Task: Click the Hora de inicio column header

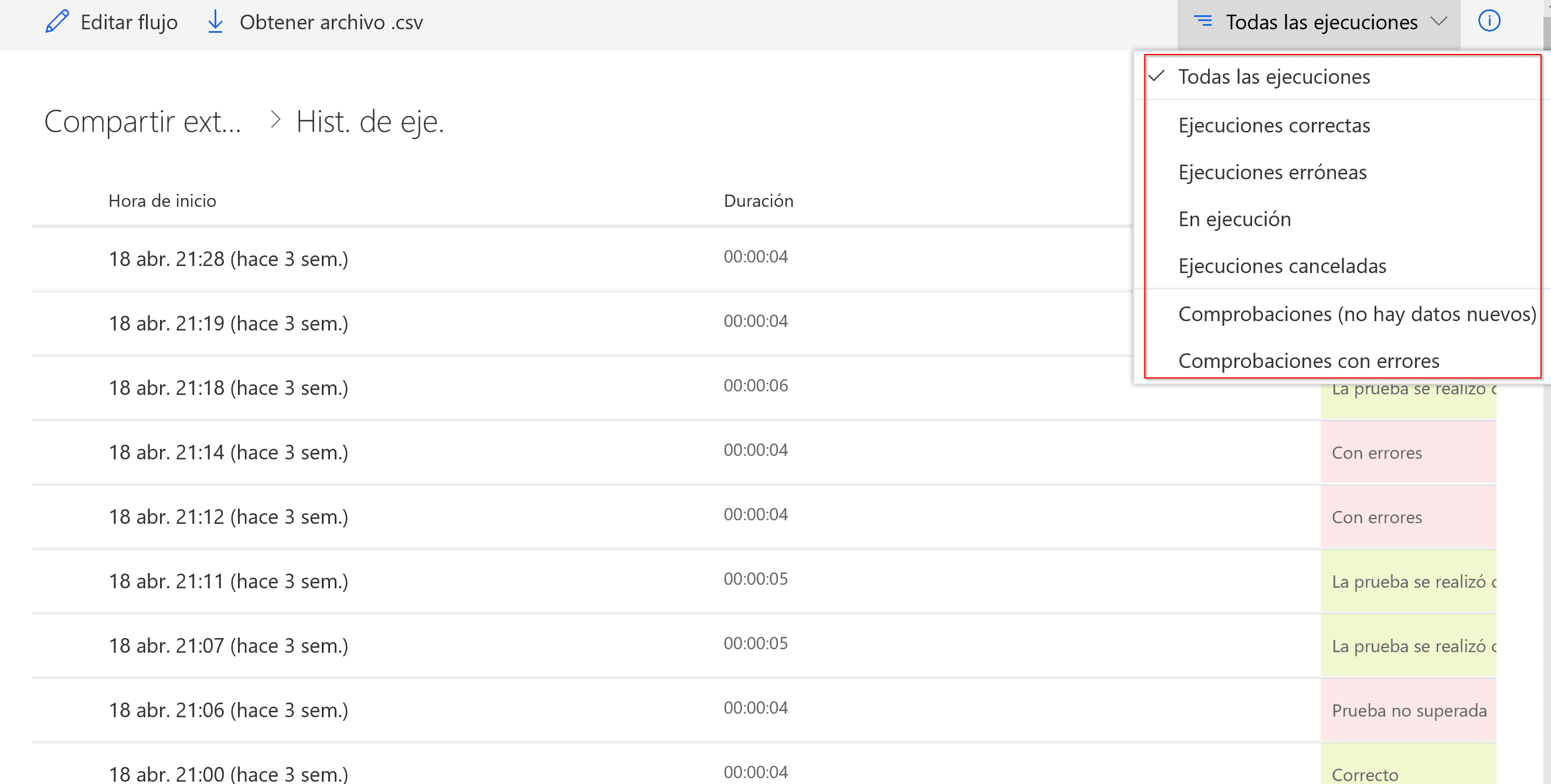Action: click(162, 201)
